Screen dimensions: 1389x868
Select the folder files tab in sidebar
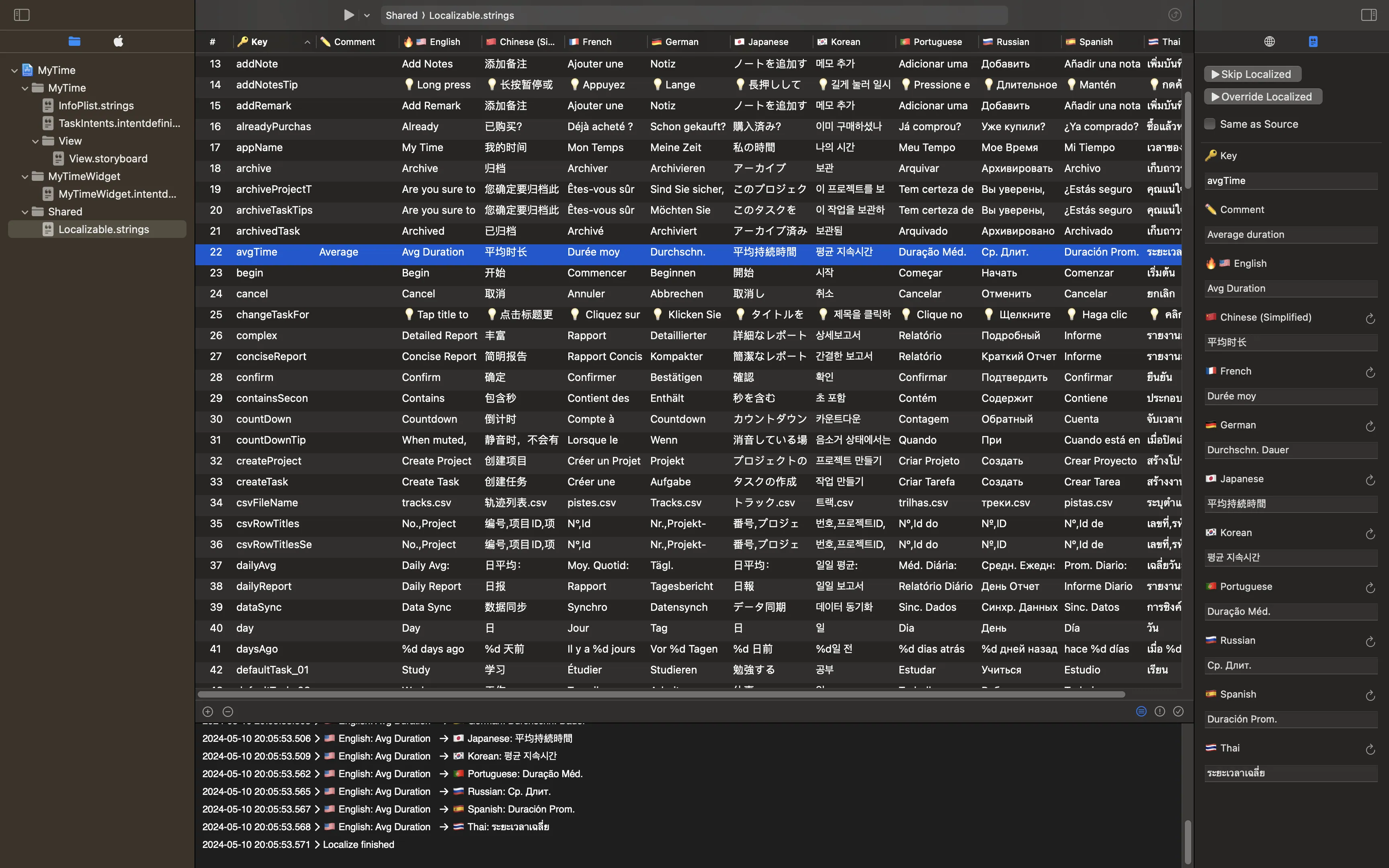pos(75,41)
